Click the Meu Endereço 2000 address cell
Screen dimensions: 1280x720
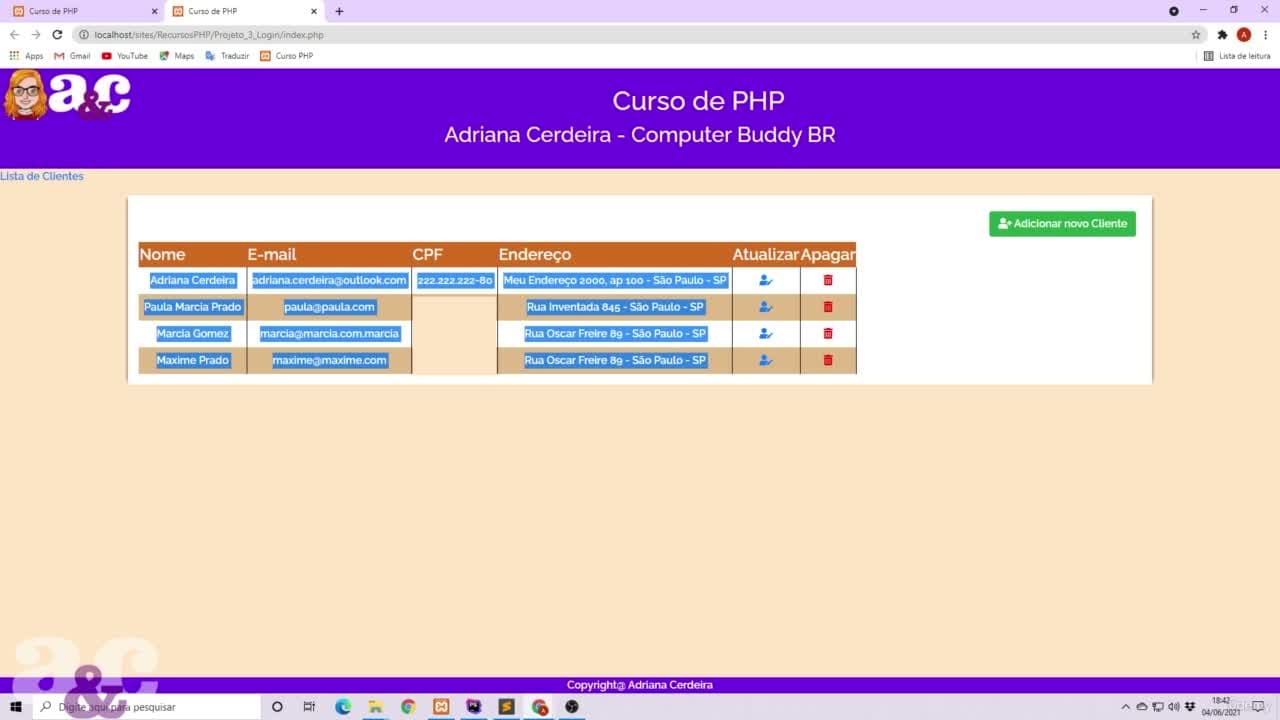[x=615, y=280]
